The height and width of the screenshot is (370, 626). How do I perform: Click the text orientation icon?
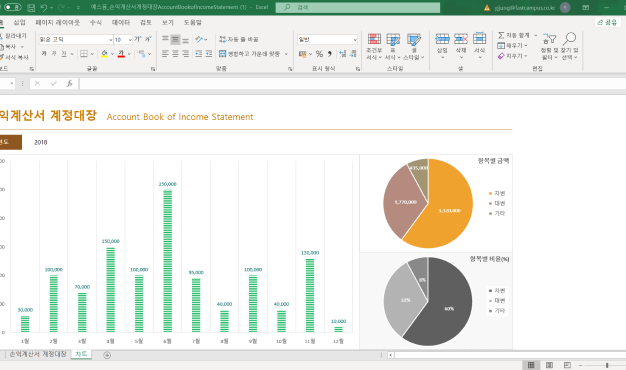(x=199, y=39)
